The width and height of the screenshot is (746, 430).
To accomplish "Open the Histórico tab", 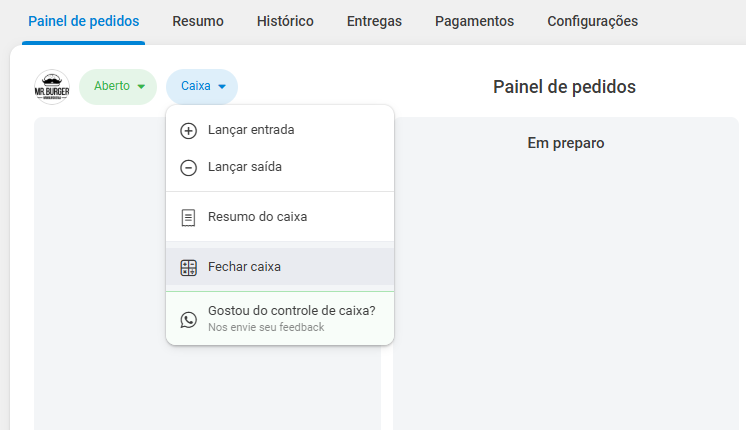I will pyautogui.click(x=285, y=21).
